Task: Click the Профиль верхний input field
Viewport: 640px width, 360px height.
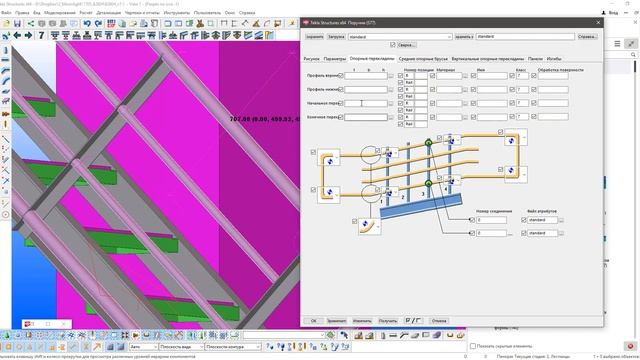Action: click(x=366, y=76)
